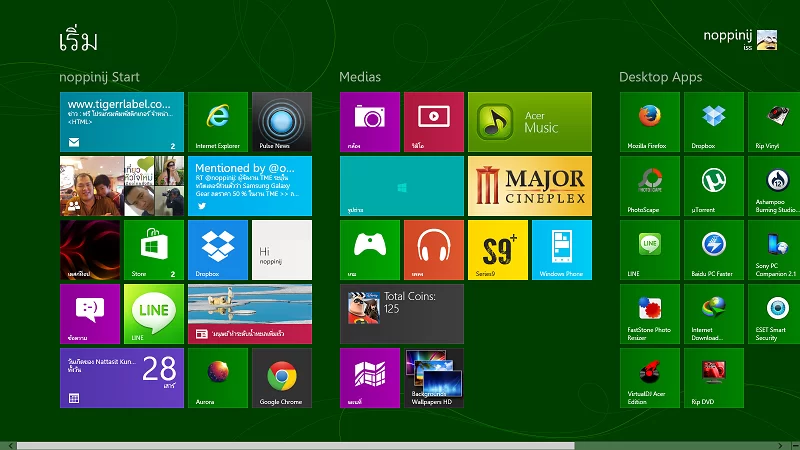Click the user profile picture

[767, 40]
